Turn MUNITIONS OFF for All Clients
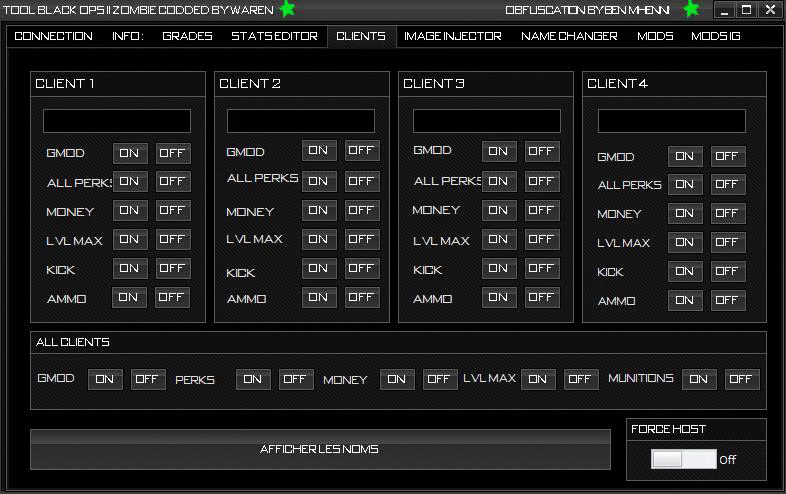 pyautogui.click(x=742, y=379)
